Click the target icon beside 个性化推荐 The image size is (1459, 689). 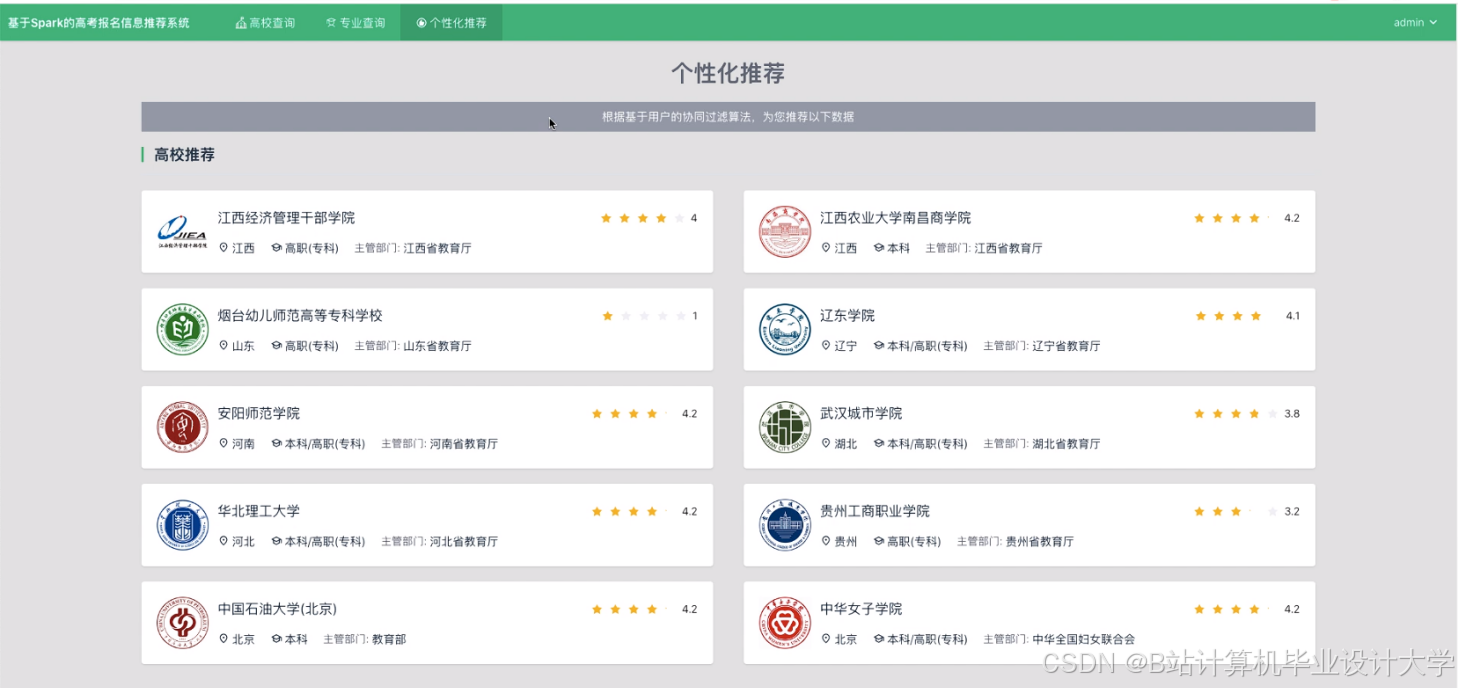(422, 21)
